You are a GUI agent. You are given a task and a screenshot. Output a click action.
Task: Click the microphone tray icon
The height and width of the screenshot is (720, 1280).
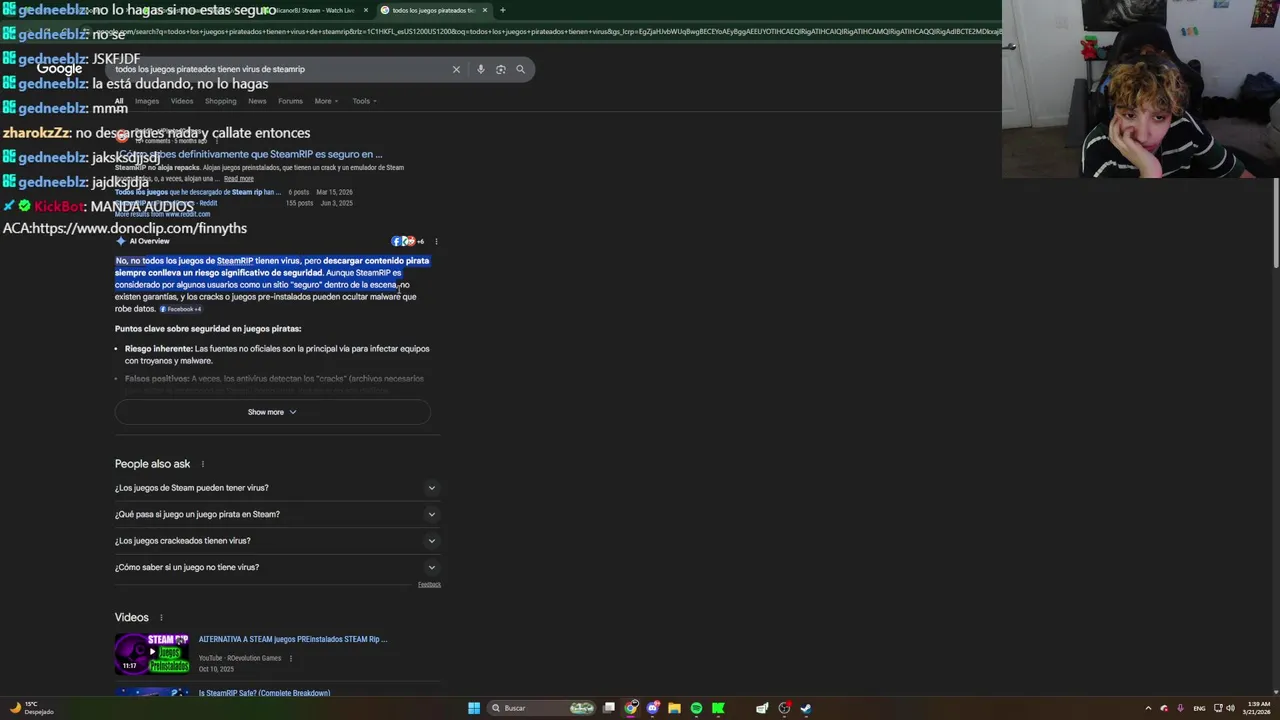point(1181,708)
